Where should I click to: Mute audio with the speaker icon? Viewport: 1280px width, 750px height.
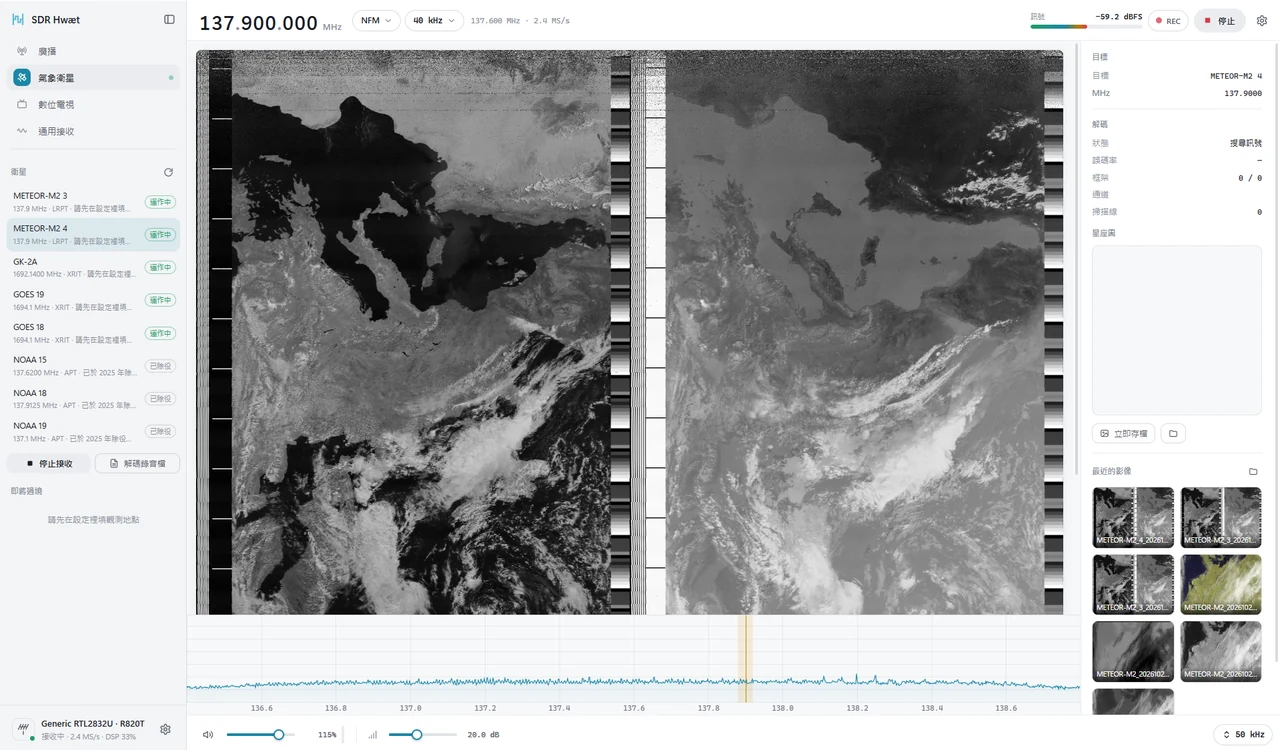(x=208, y=734)
